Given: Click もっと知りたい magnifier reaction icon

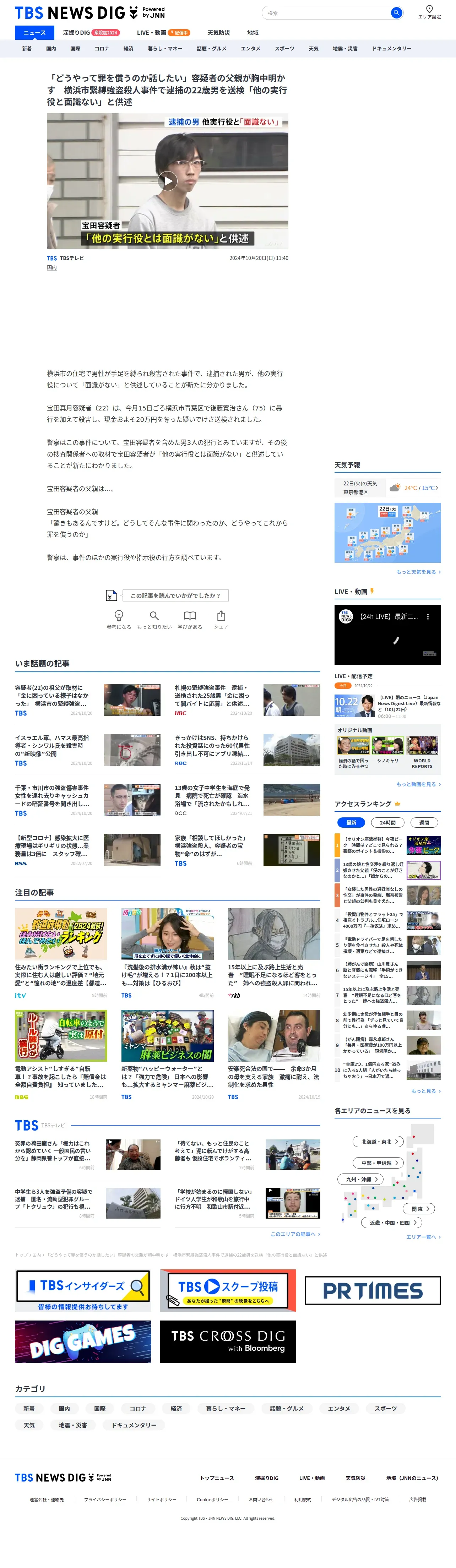Looking at the screenshot, I should pos(154,615).
